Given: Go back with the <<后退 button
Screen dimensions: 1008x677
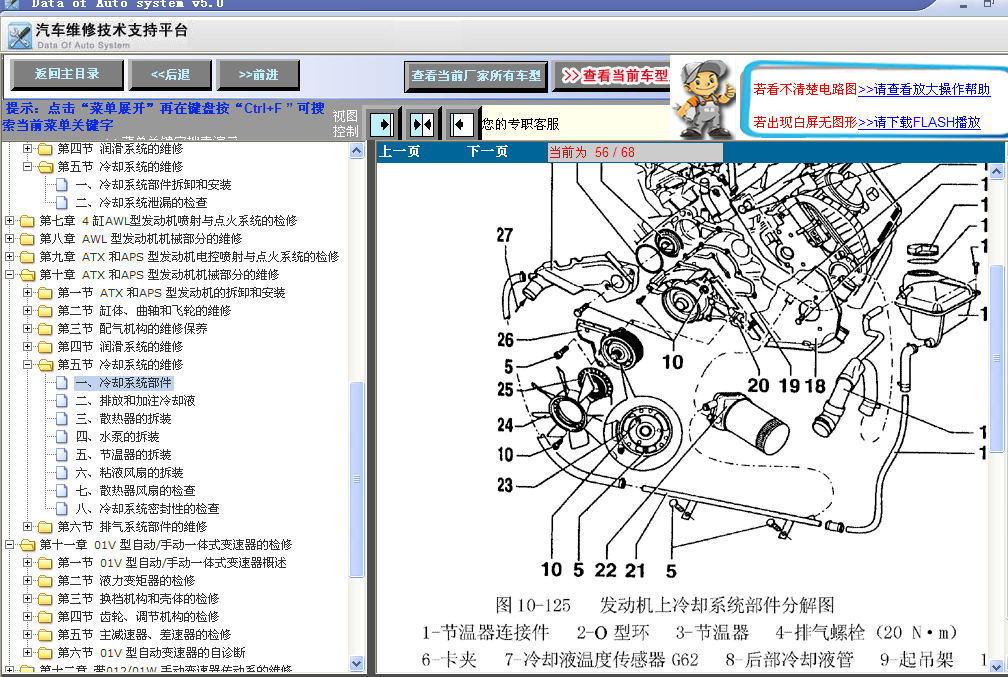Looking at the screenshot, I should (x=170, y=75).
